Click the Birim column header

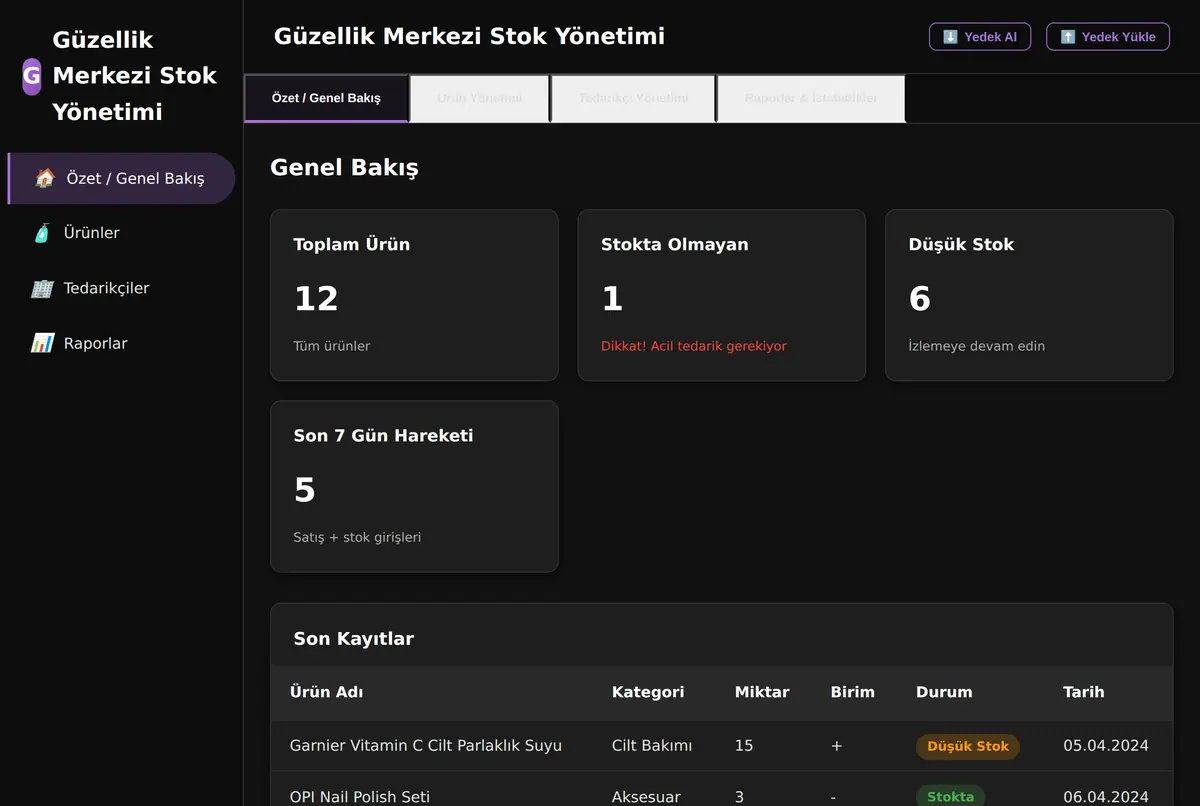click(852, 692)
